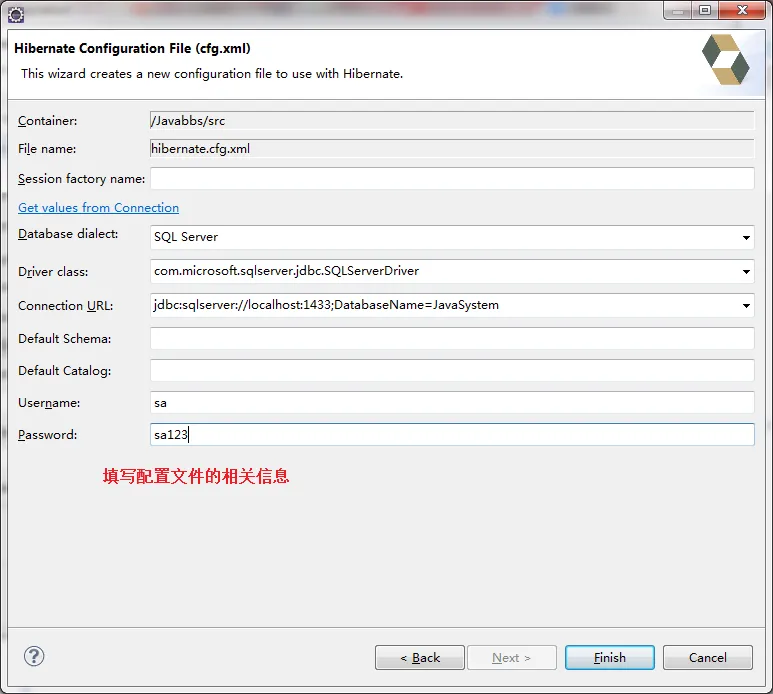This screenshot has width=773, height=694.
Task: Click the SQLServerDriver class combo text
Action: click(286, 271)
